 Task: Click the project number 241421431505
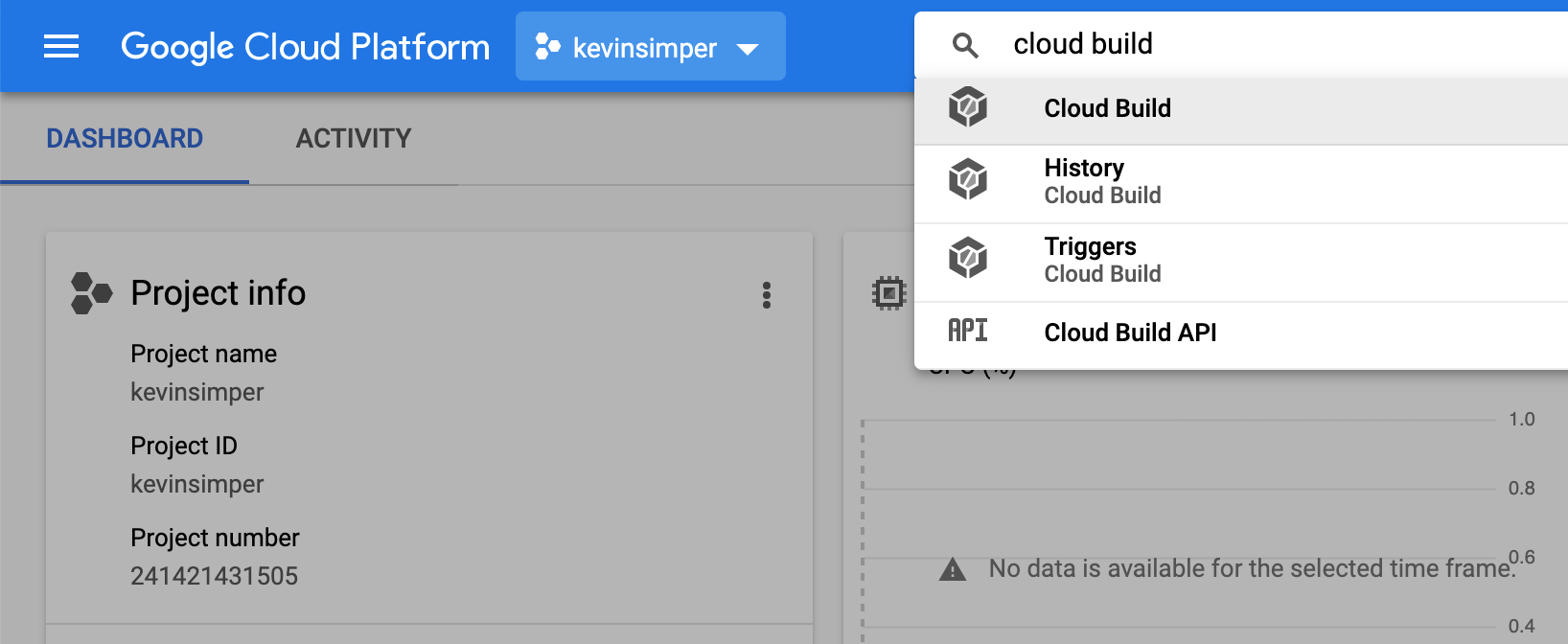point(215,576)
